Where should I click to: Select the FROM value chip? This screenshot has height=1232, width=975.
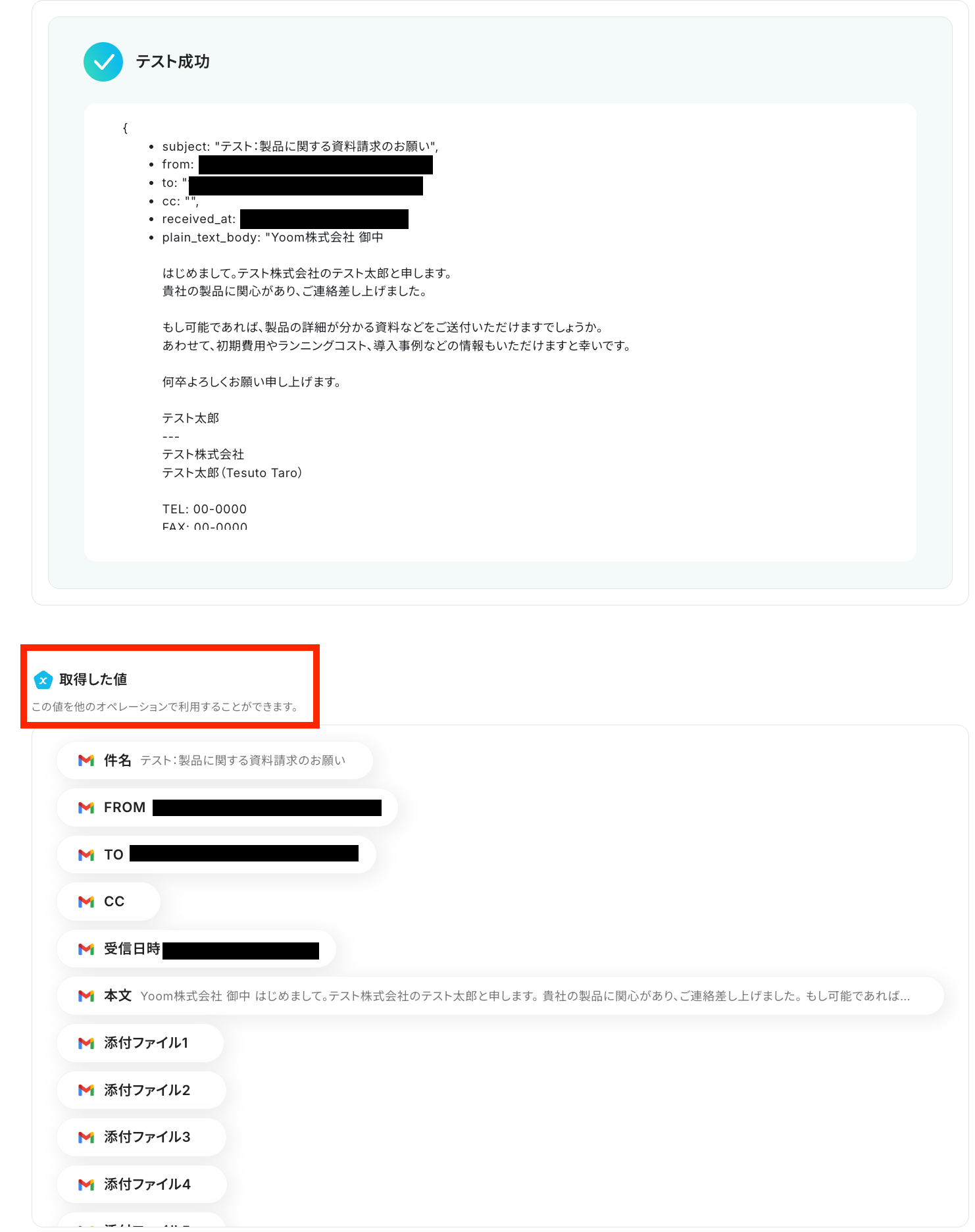(x=228, y=808)
